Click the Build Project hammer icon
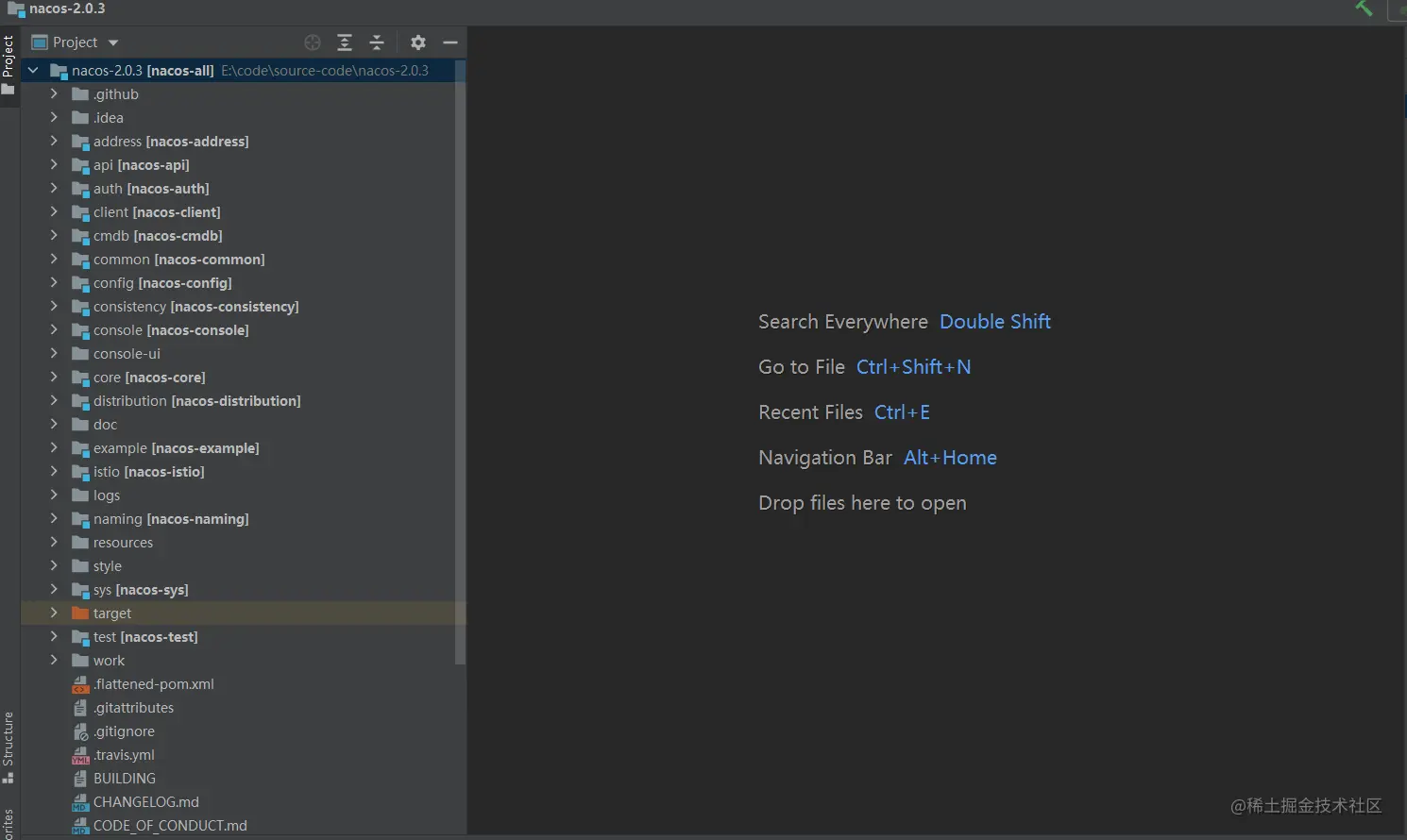 coord(1364,8)
